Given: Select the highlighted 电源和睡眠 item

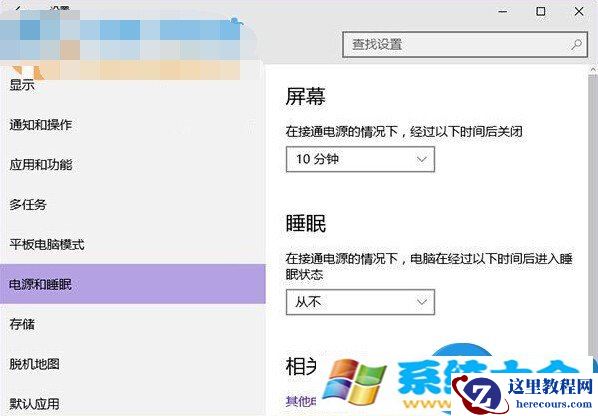Looking at the screenshot, I should point(133,284).
